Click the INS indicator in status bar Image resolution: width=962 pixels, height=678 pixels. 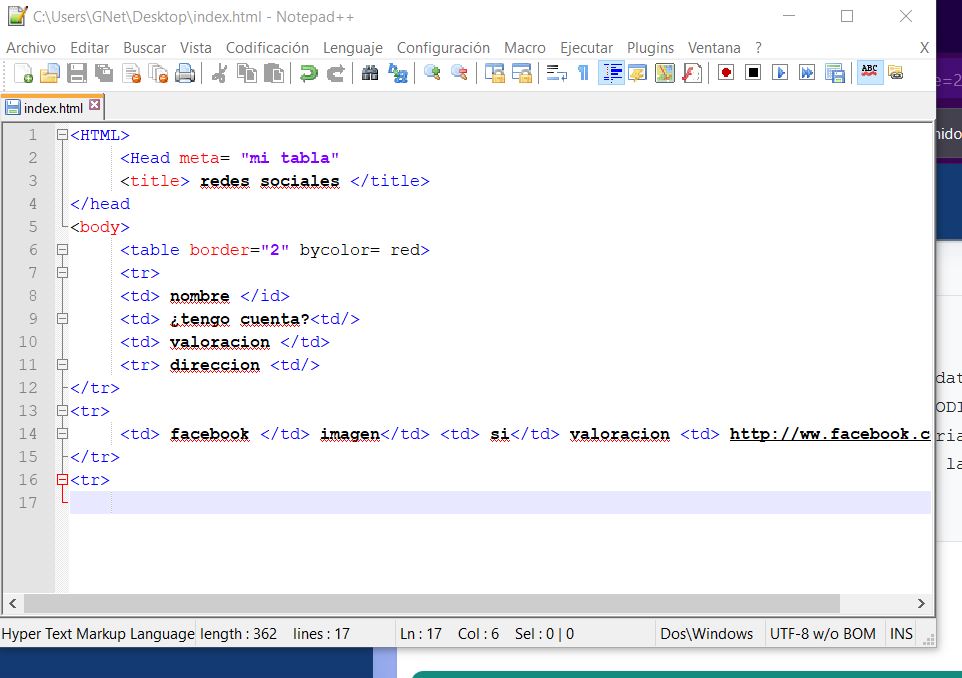pyautogui.click(x=901, y=633)
